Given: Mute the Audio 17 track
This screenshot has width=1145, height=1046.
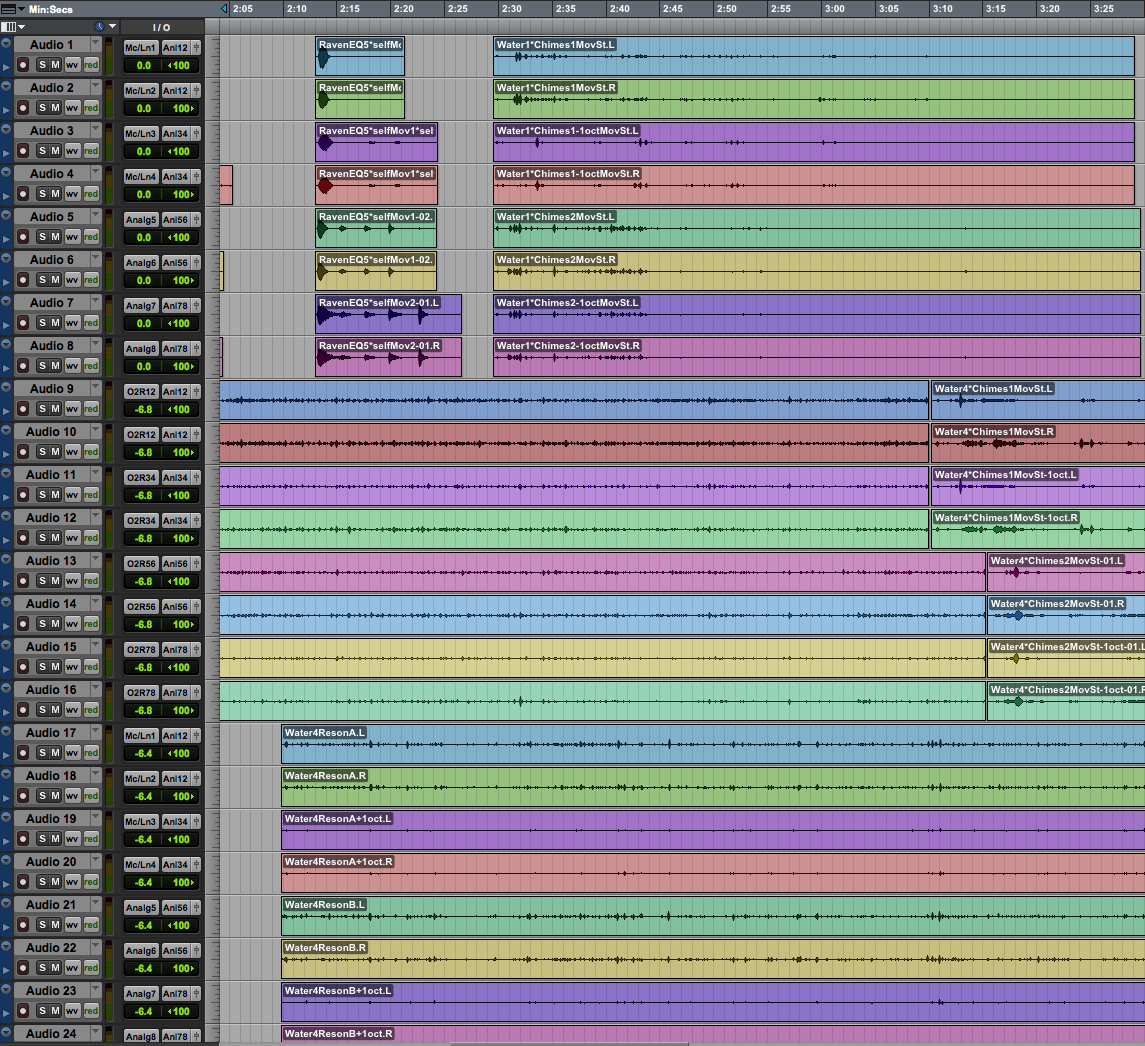Looking at the screenshot, I should click(56, 752).
